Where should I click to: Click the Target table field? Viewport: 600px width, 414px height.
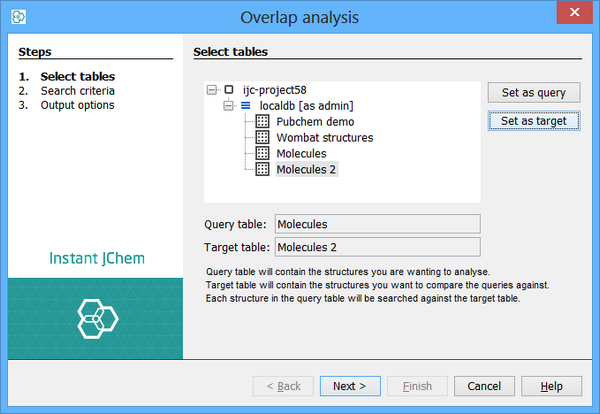(x=377, y=247)
